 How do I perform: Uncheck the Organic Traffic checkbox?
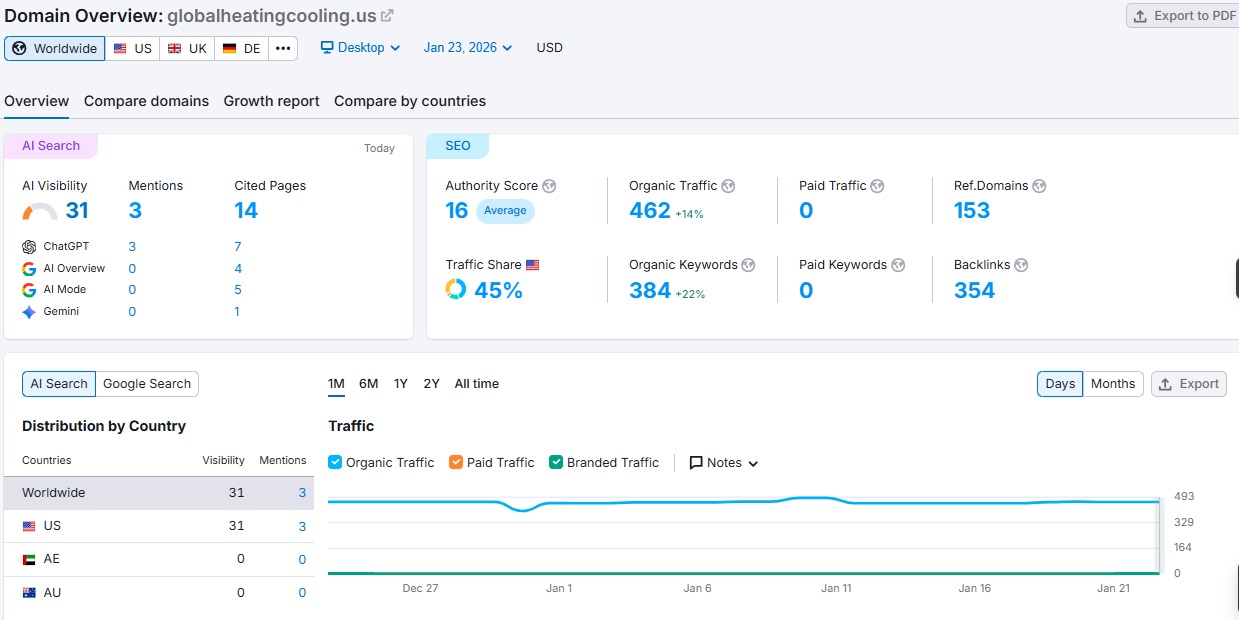coord(334,462)
